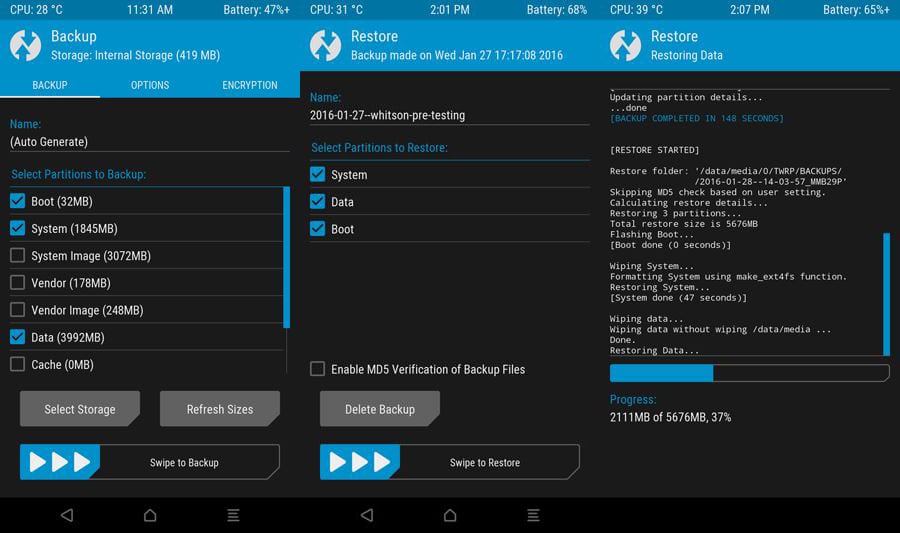Tap '2111MB of 5676MB, 37%' progress text

point(670,417)
